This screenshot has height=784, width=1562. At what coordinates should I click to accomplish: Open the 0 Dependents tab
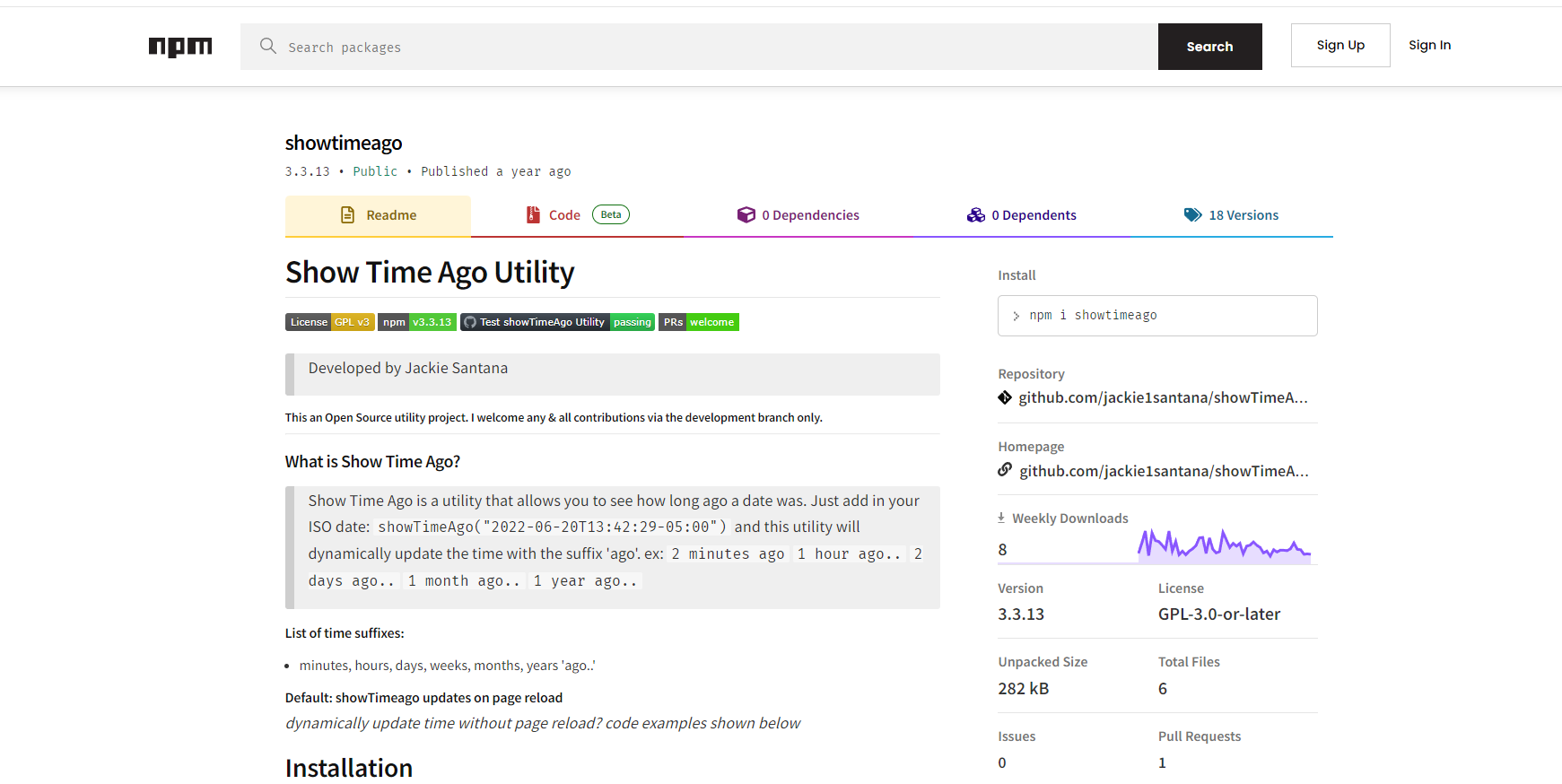1021,215
